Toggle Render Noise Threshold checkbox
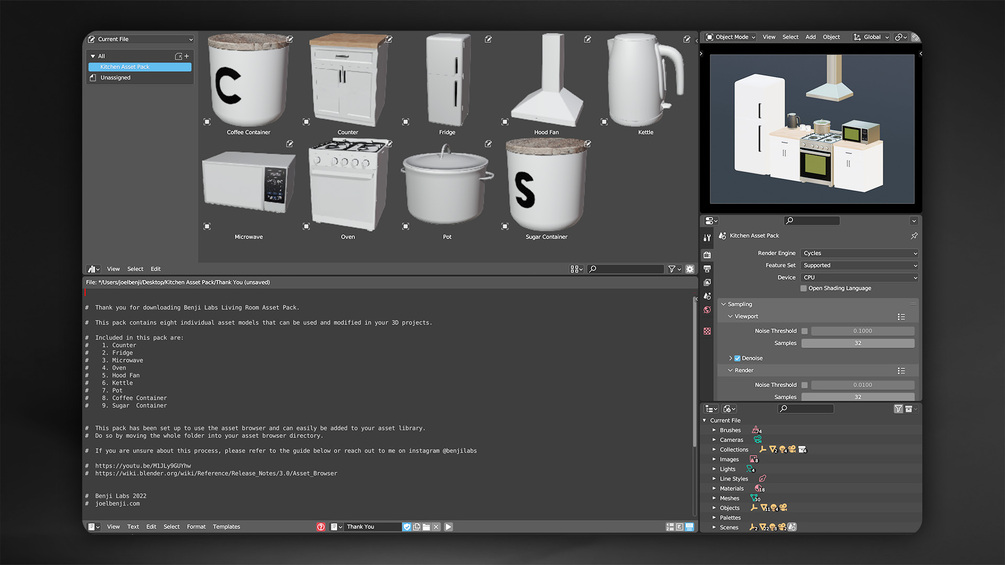Screen dimensions: 1005x565 [804, 385]
